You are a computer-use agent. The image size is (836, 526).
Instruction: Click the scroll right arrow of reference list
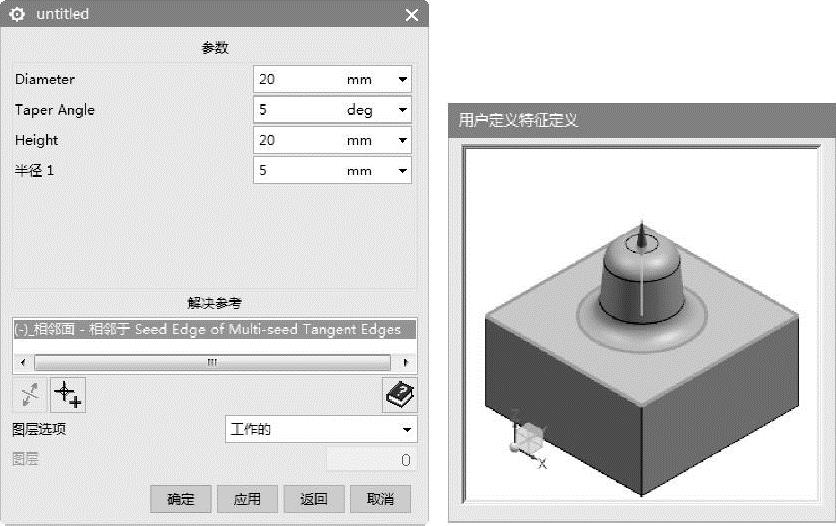pos(405,362)
